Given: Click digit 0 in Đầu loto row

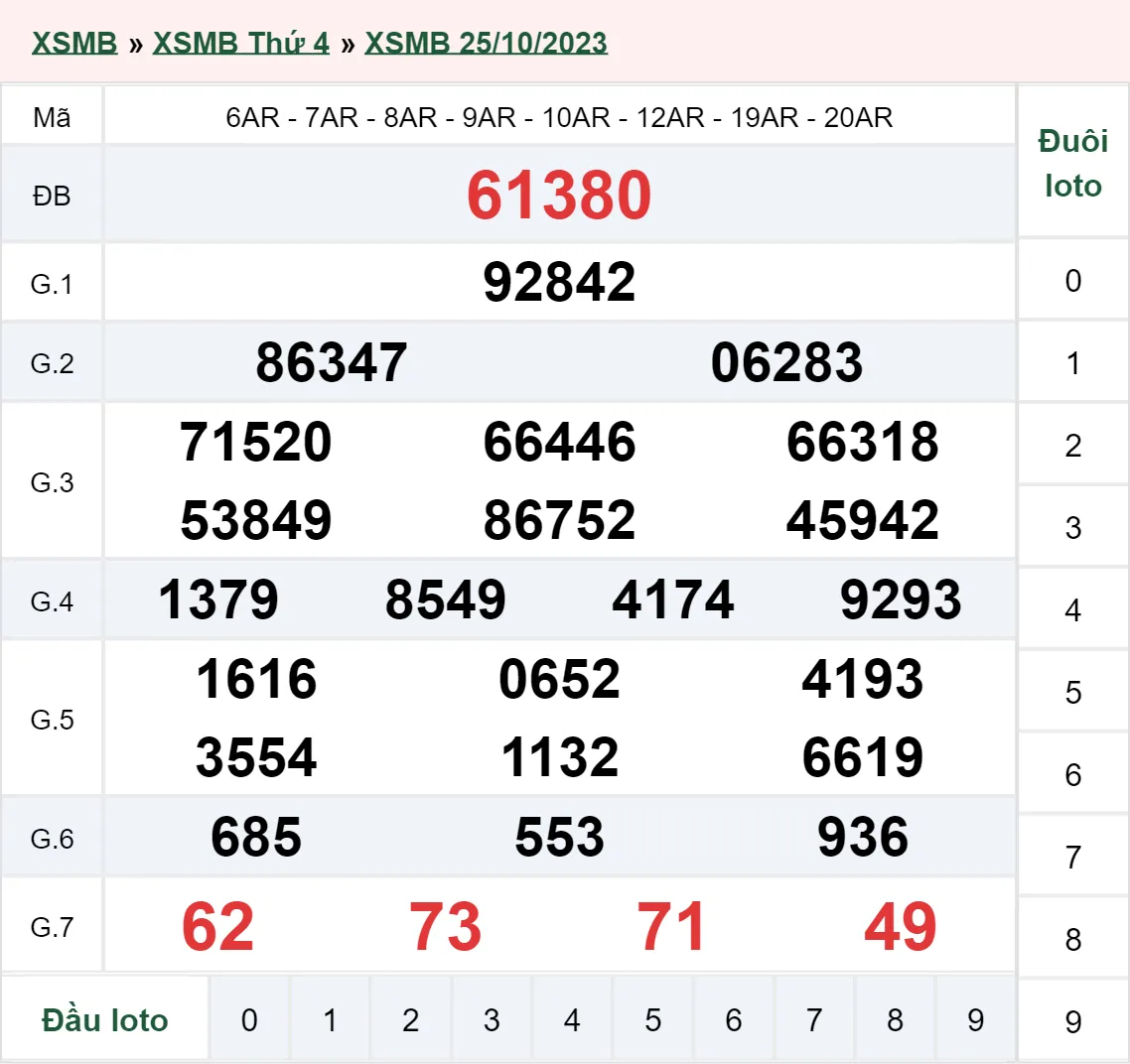Looking at the screenshot, I should 250,1018.
